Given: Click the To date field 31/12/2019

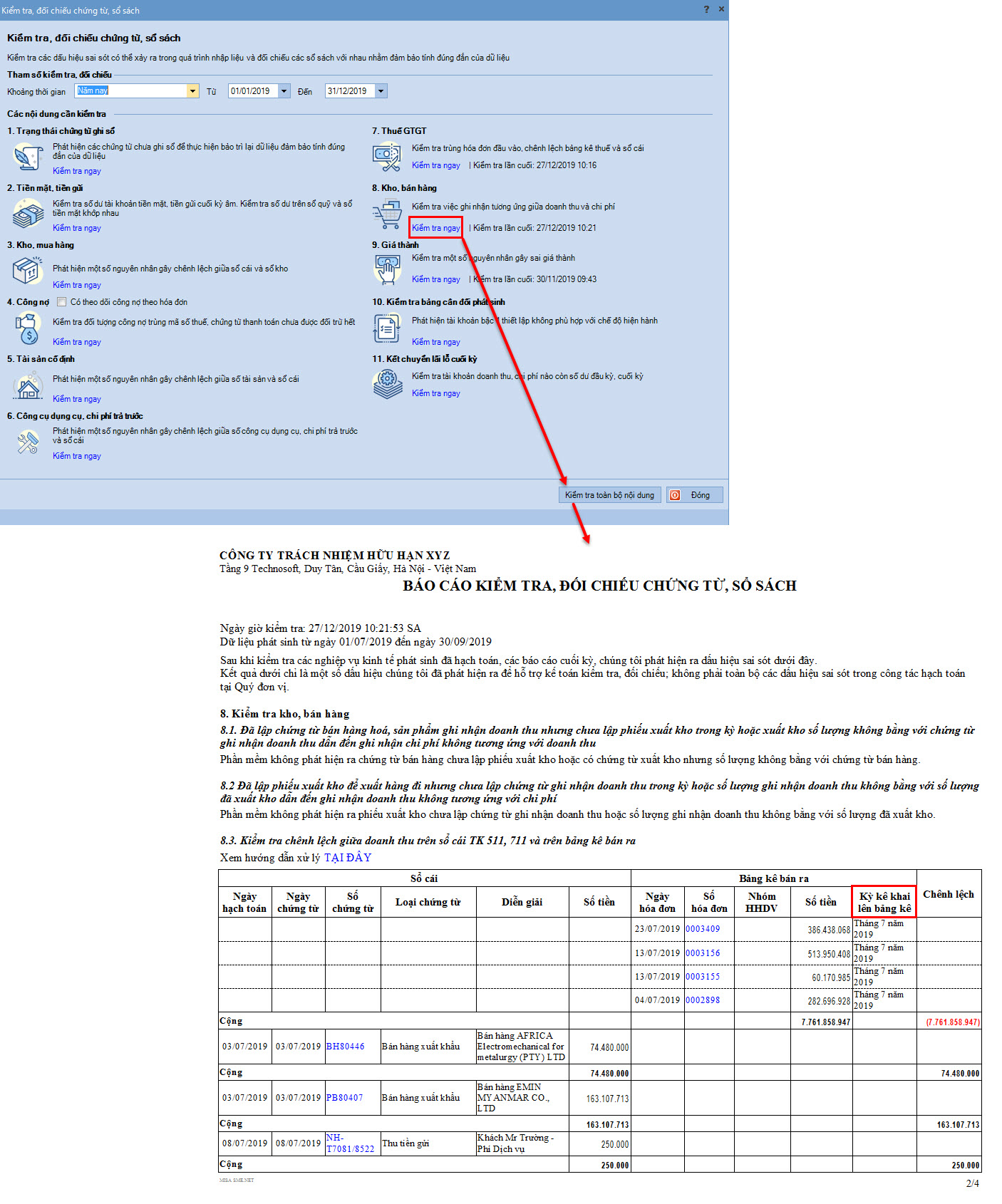Looking at the screenshot, I should coord(350,91).
